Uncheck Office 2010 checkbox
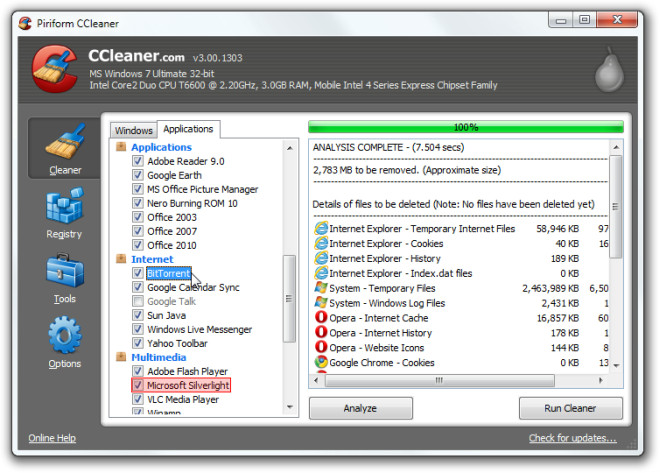This screenshot has height=473, width=660. pyautogui.click(x=137, y=244)
